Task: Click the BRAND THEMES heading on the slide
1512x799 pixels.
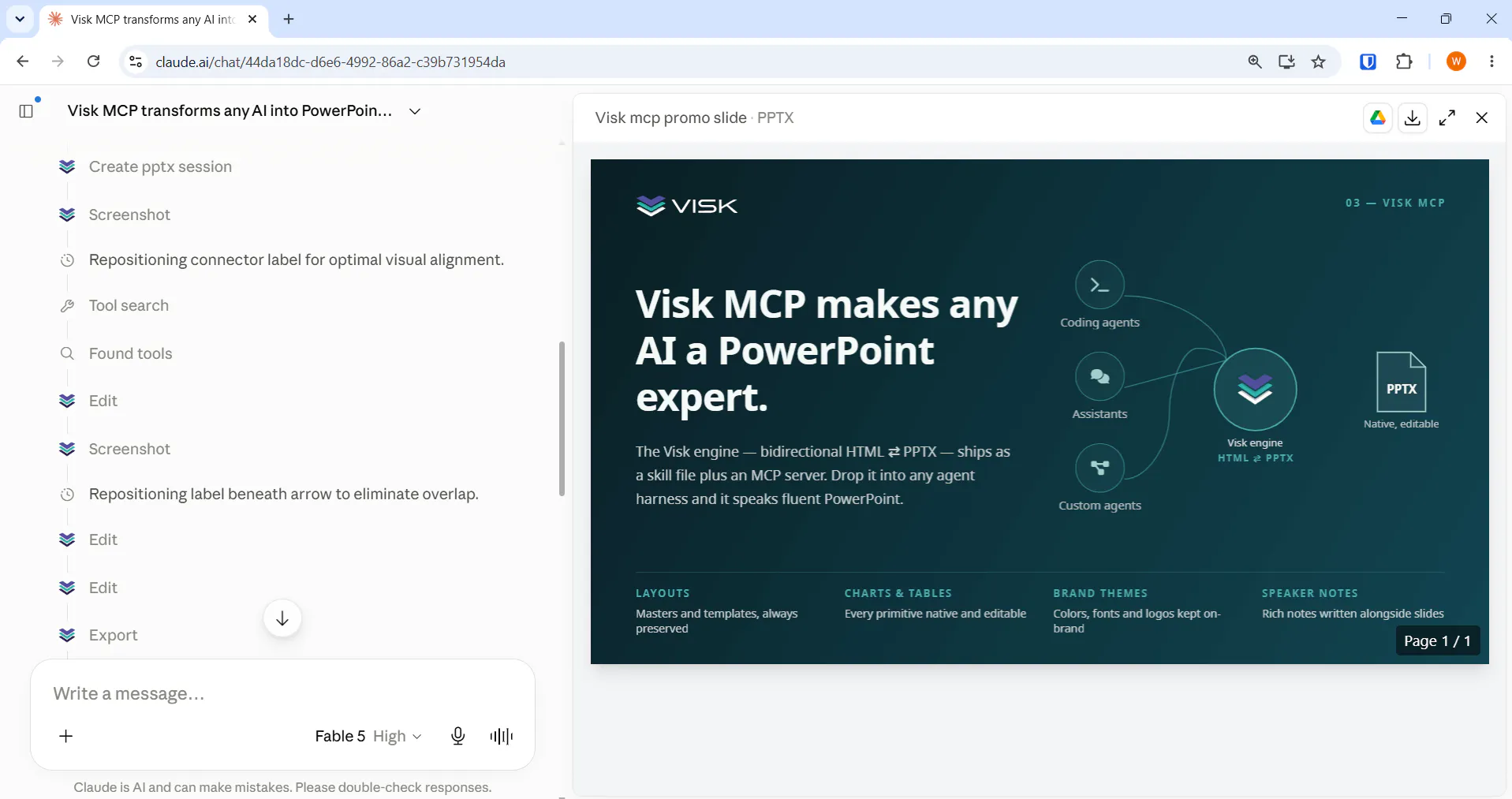Action: [1100, 593]
